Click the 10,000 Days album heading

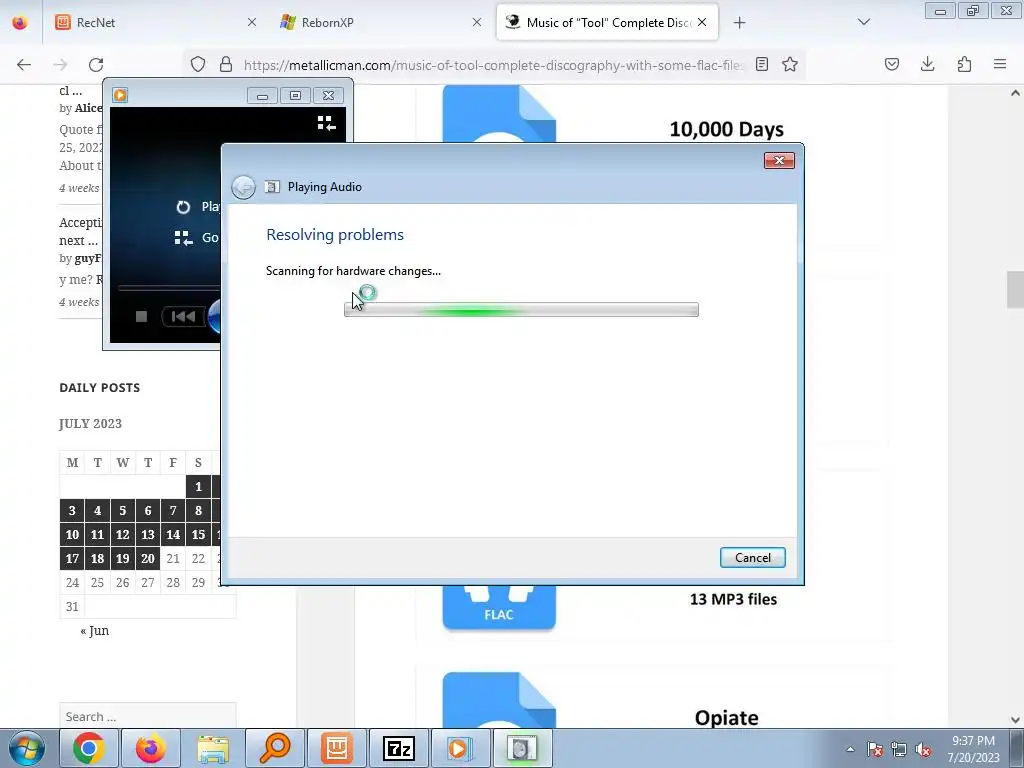(x=726, y=129)
